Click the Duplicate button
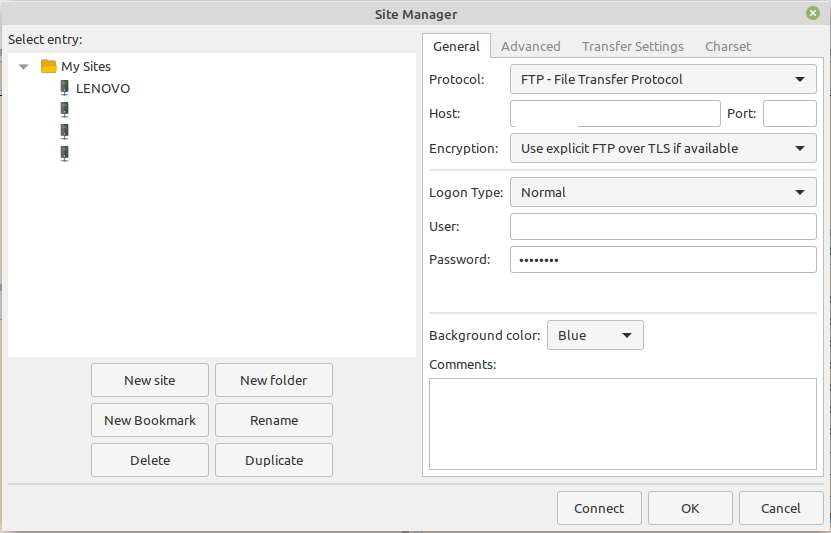Image resolution: width=831 pixels, height=533 pixels. coord(274,460)
